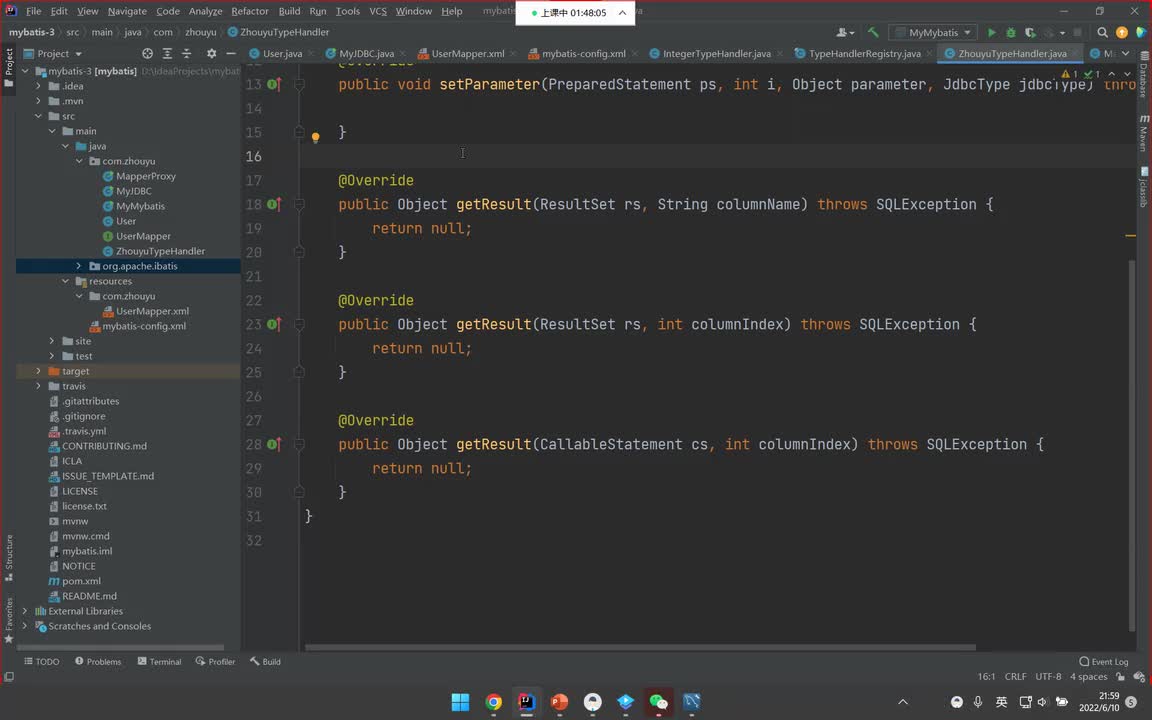Click the yellow lightbulb intention icon
1152x720 pixels.
point(315,138)
